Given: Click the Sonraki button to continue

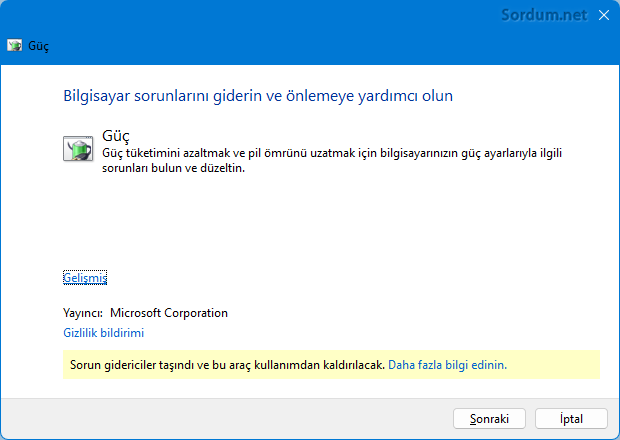Looking at the screenshot, I should click(489, 419).
